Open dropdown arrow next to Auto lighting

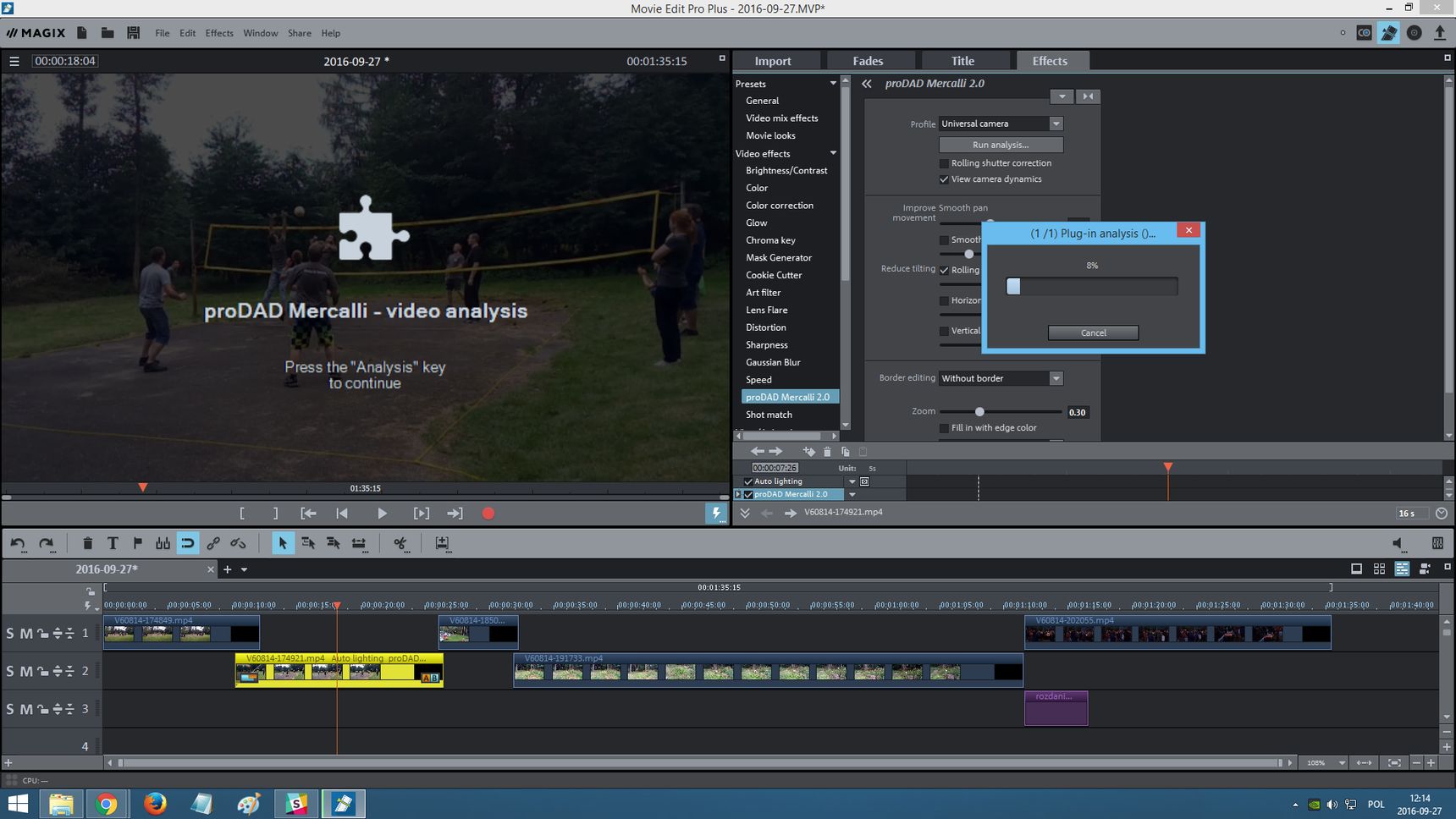coord(852,481)
